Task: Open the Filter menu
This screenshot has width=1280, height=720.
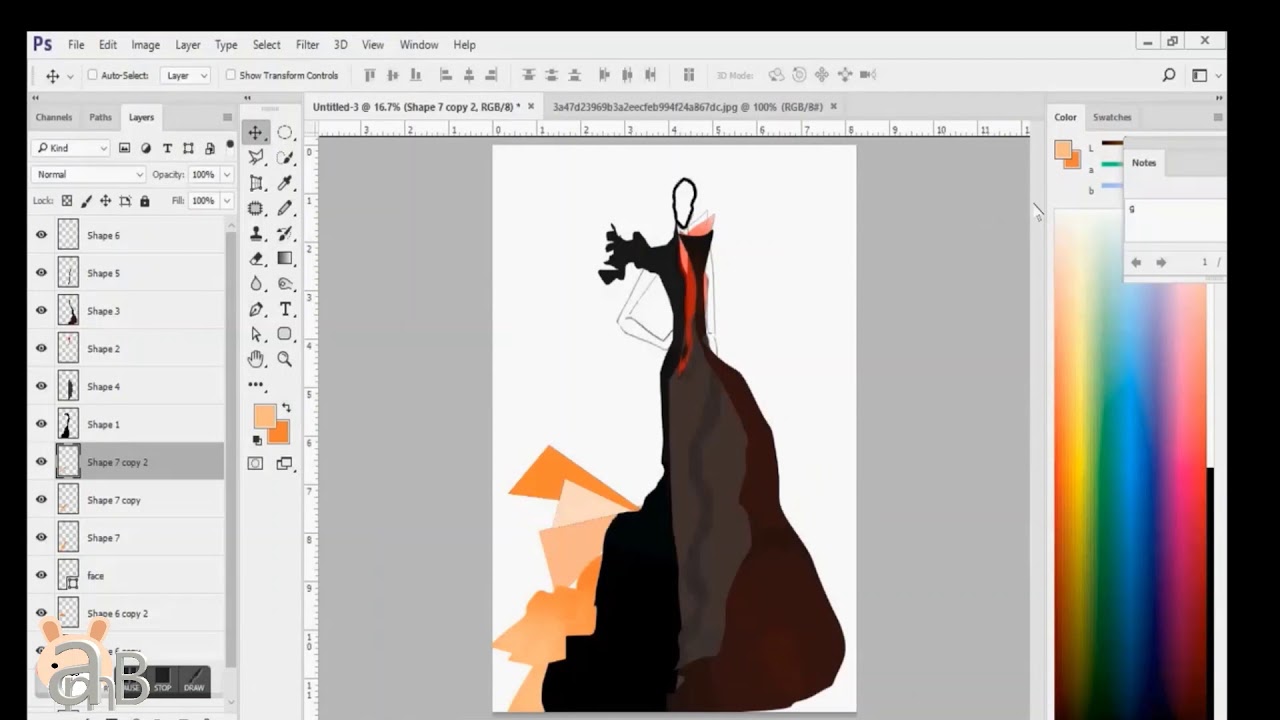Action: 307,45
